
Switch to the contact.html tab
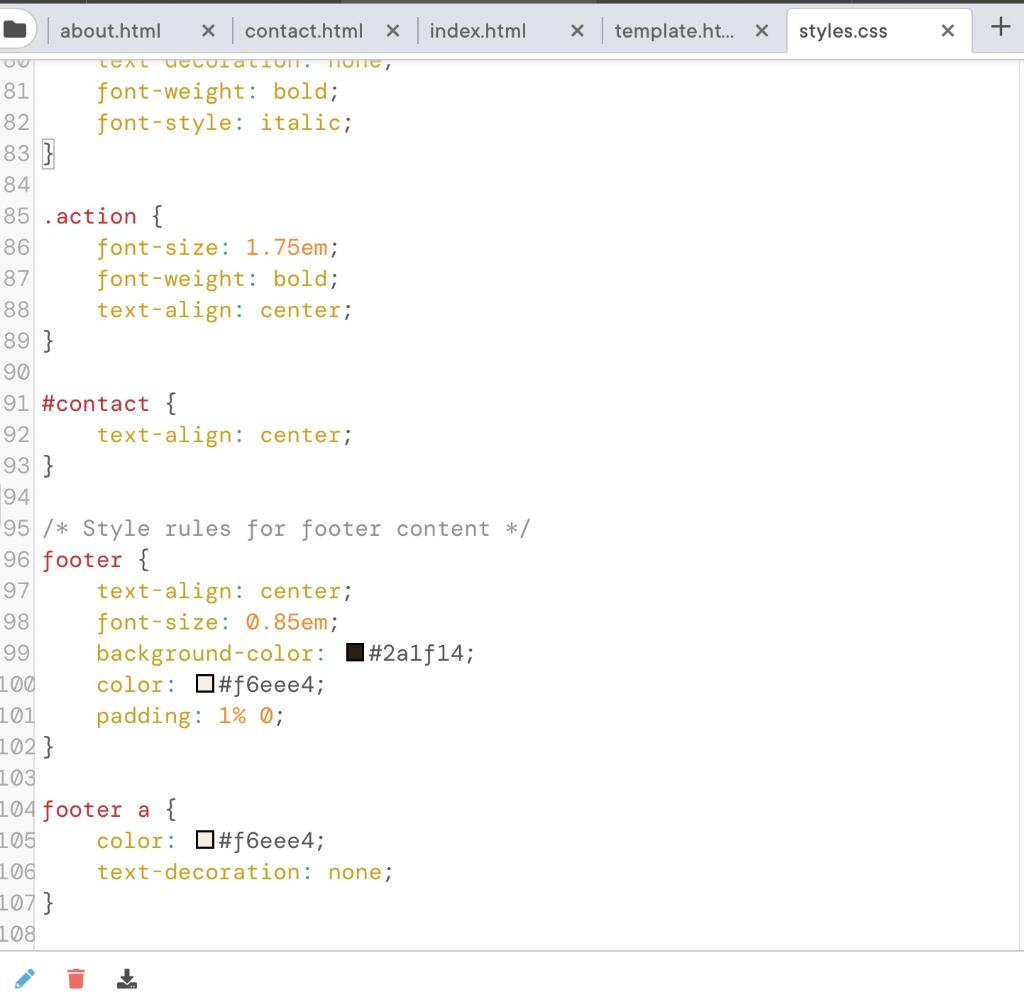[x=304, y=31]
